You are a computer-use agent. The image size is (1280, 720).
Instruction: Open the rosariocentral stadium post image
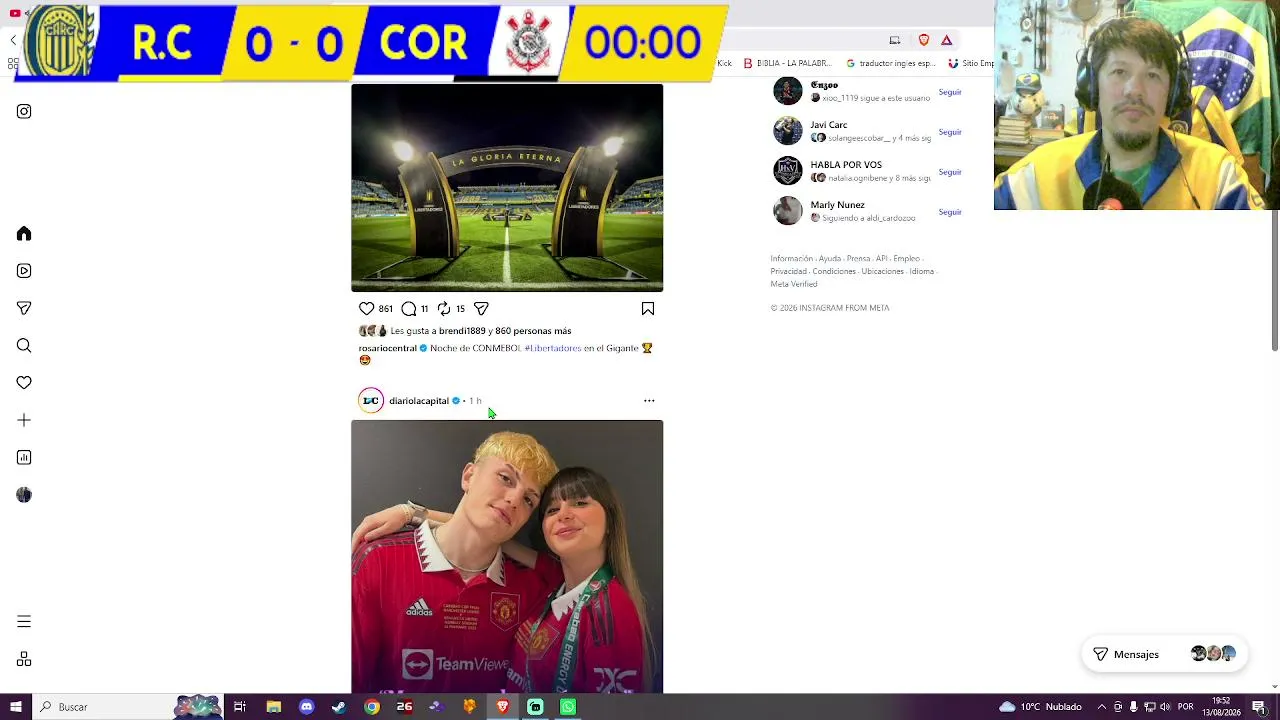[x=507, y=188]
